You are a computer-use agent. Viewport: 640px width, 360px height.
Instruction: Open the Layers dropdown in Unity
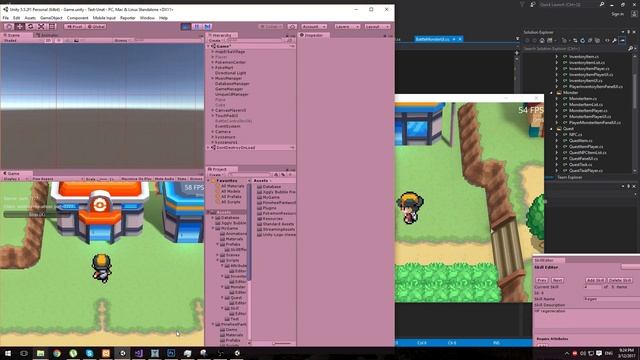pos(347,27)
